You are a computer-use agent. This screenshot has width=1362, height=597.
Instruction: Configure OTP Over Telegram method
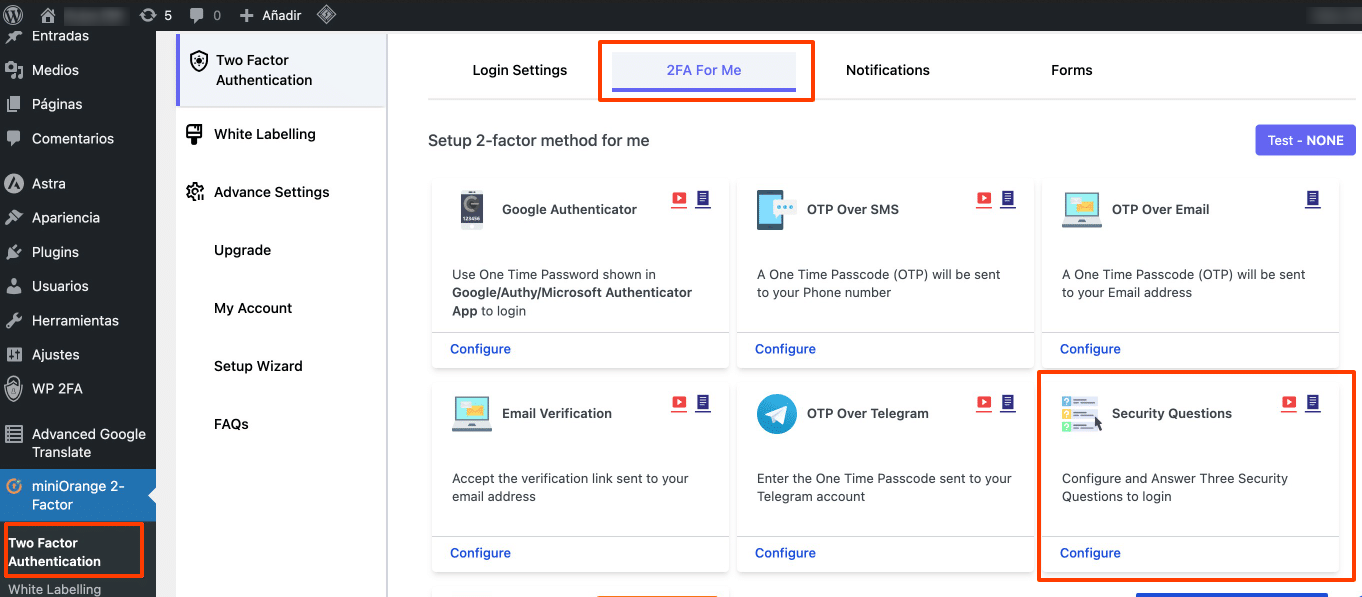click(785, 553)
